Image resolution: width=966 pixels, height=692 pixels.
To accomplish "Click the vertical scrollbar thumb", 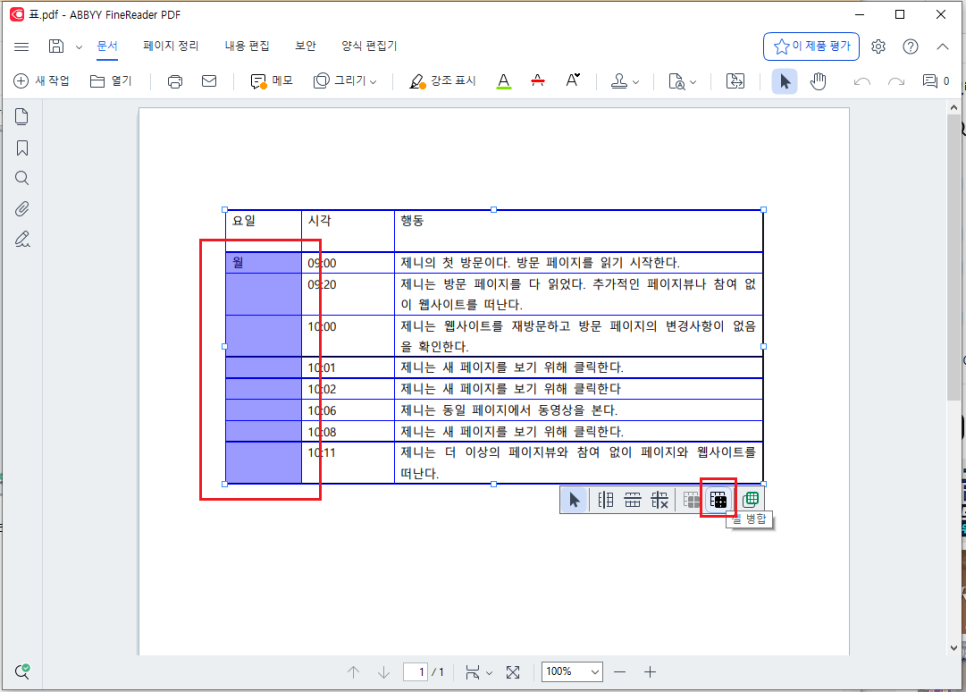I will click(954, 257).
